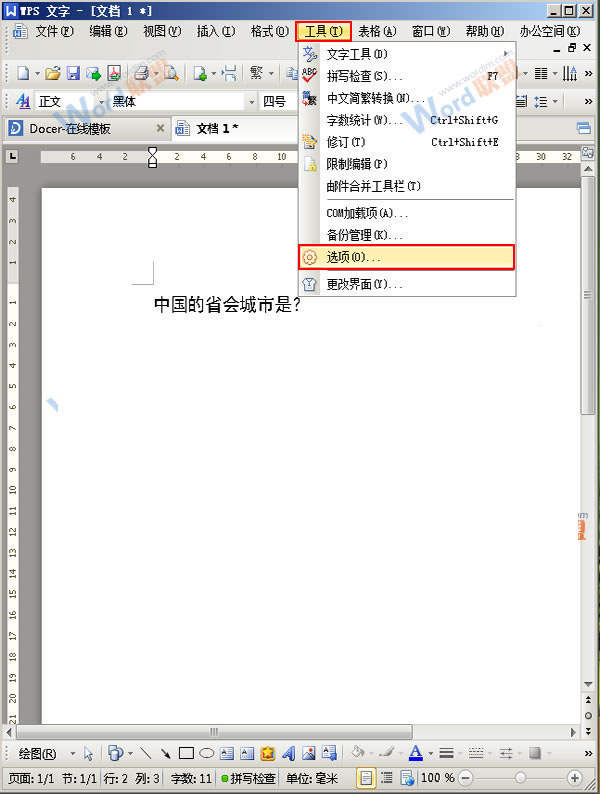Click the Dash style icon in drawing toolbar
Image resolution: width=600 pixels, height=794 pixels.
point(476,753)
